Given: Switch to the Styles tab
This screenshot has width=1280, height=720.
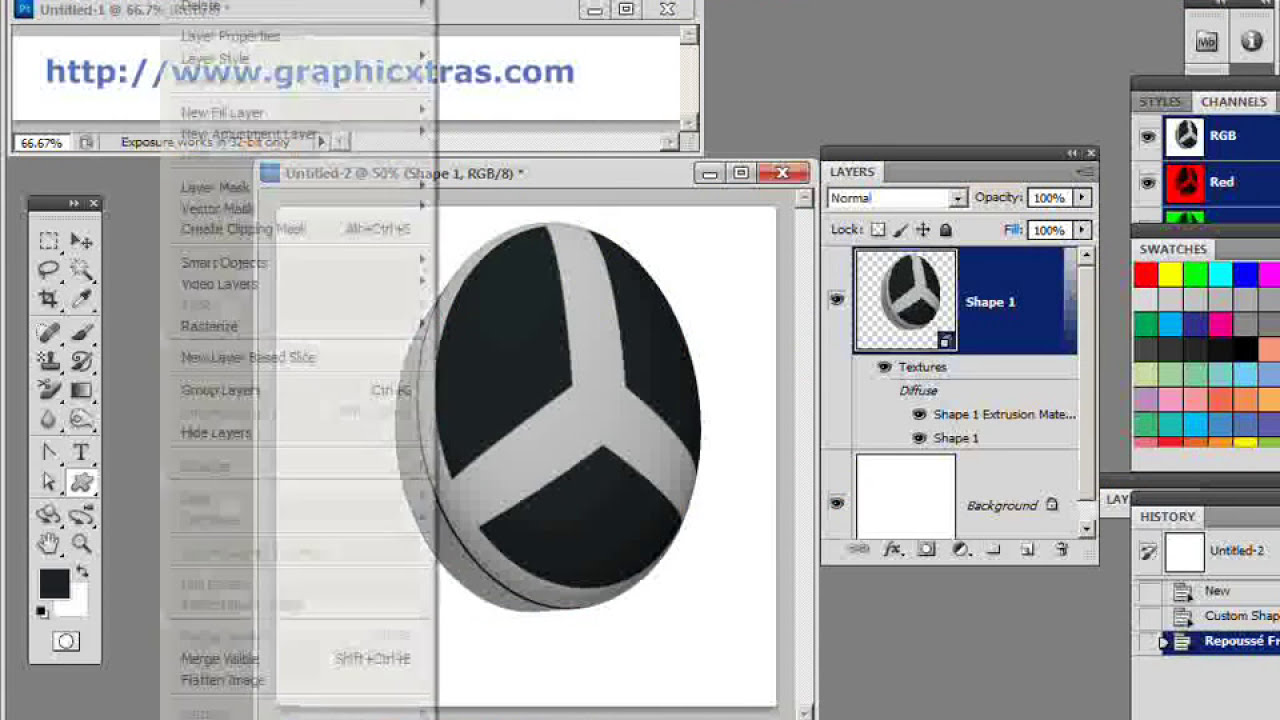Looking at the screenshot, I should [x=1160, y=102].
